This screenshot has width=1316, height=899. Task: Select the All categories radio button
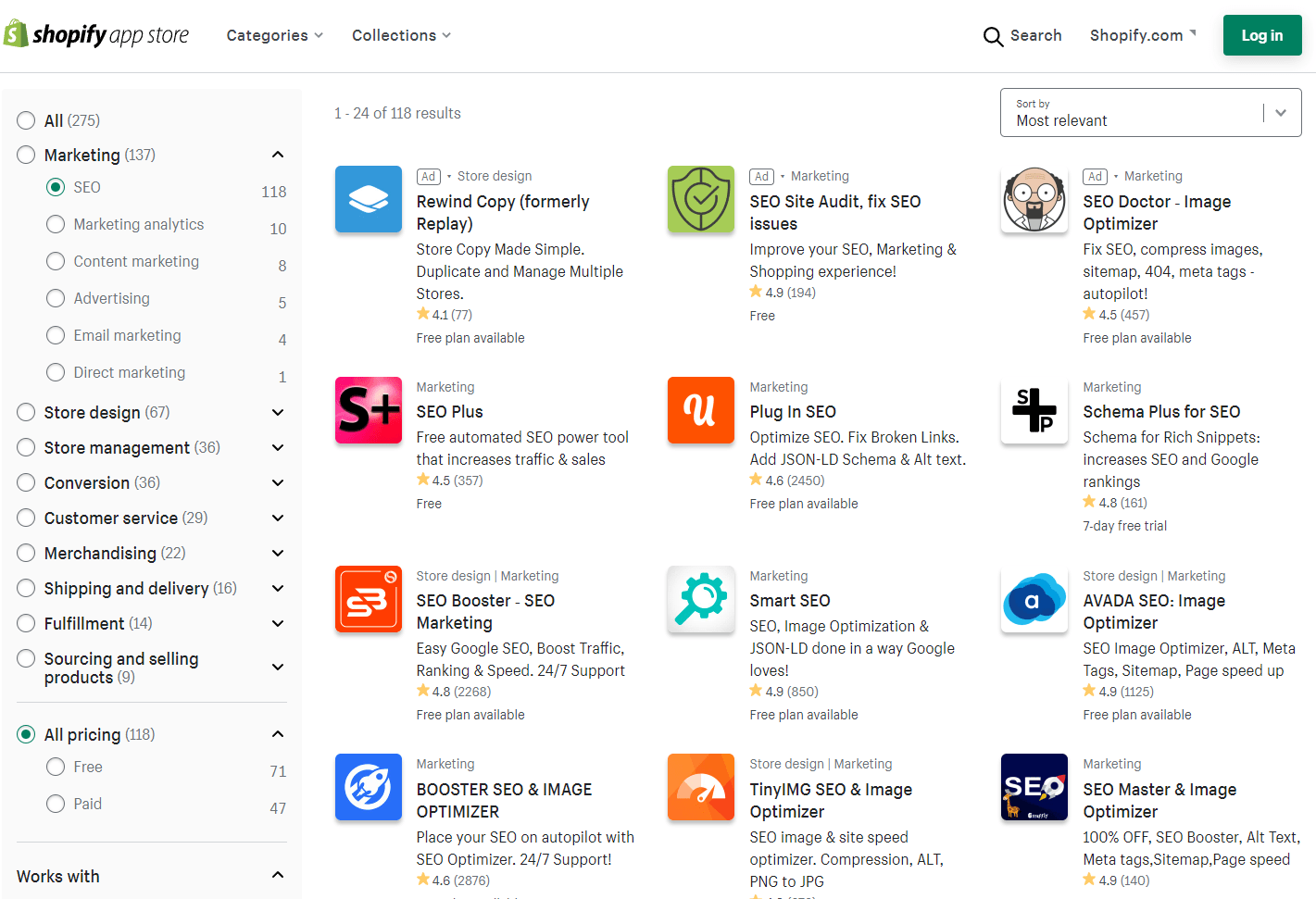(26, 120)
